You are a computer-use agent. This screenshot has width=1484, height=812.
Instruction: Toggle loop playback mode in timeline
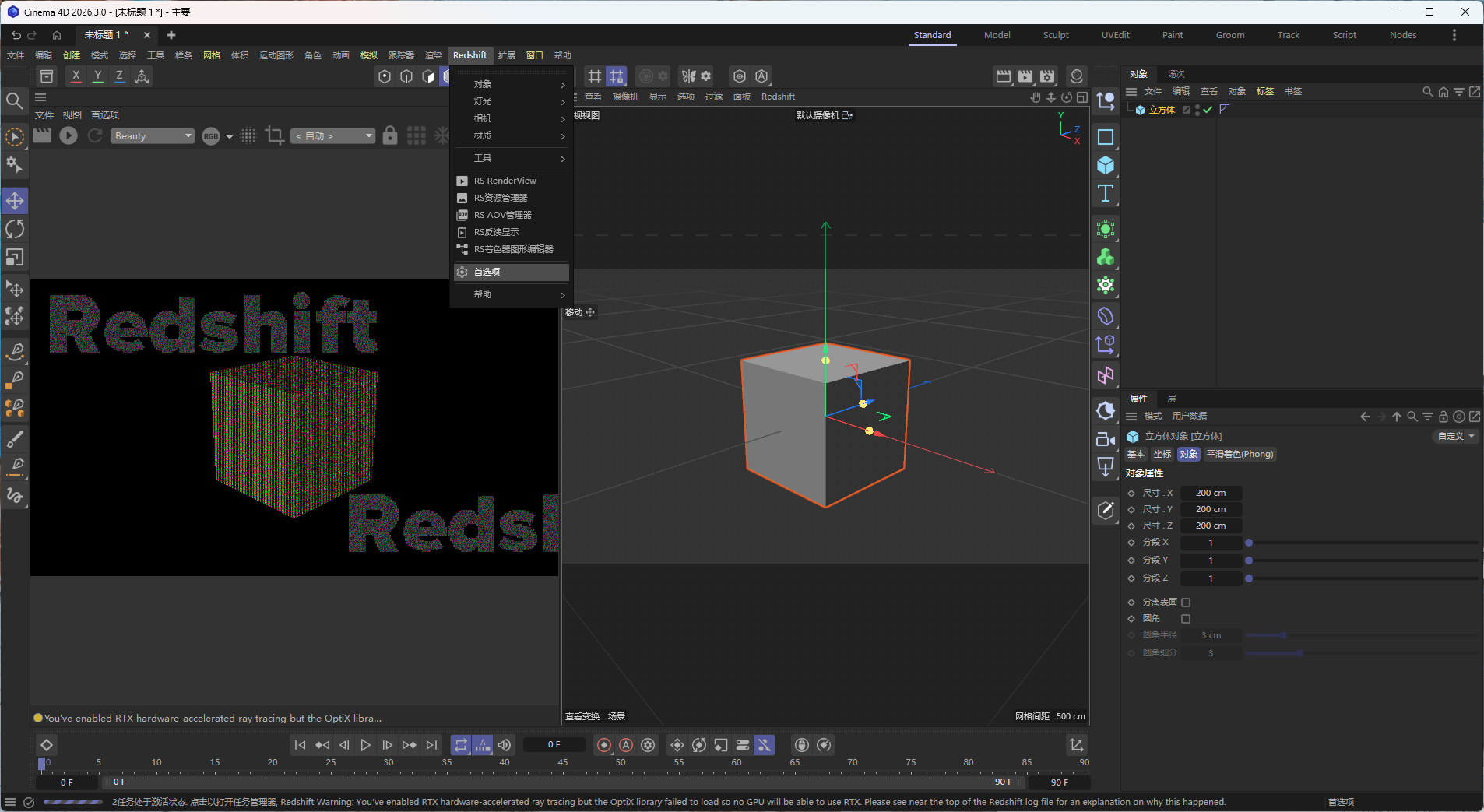(461, 745)
